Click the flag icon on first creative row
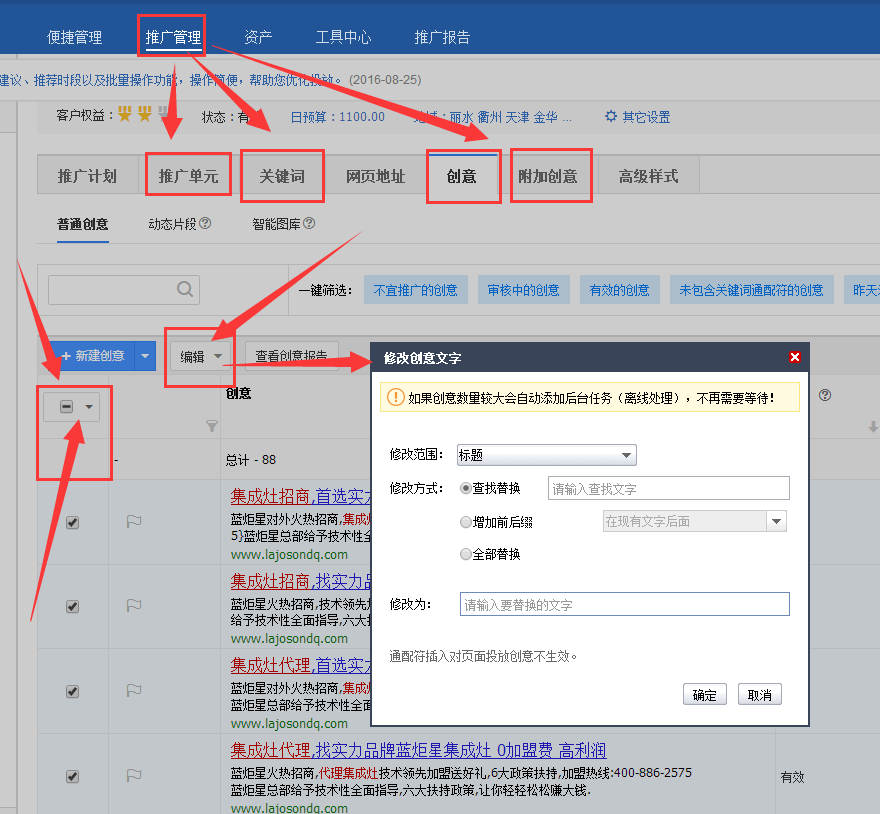880x814 pixels. (133, 522)
